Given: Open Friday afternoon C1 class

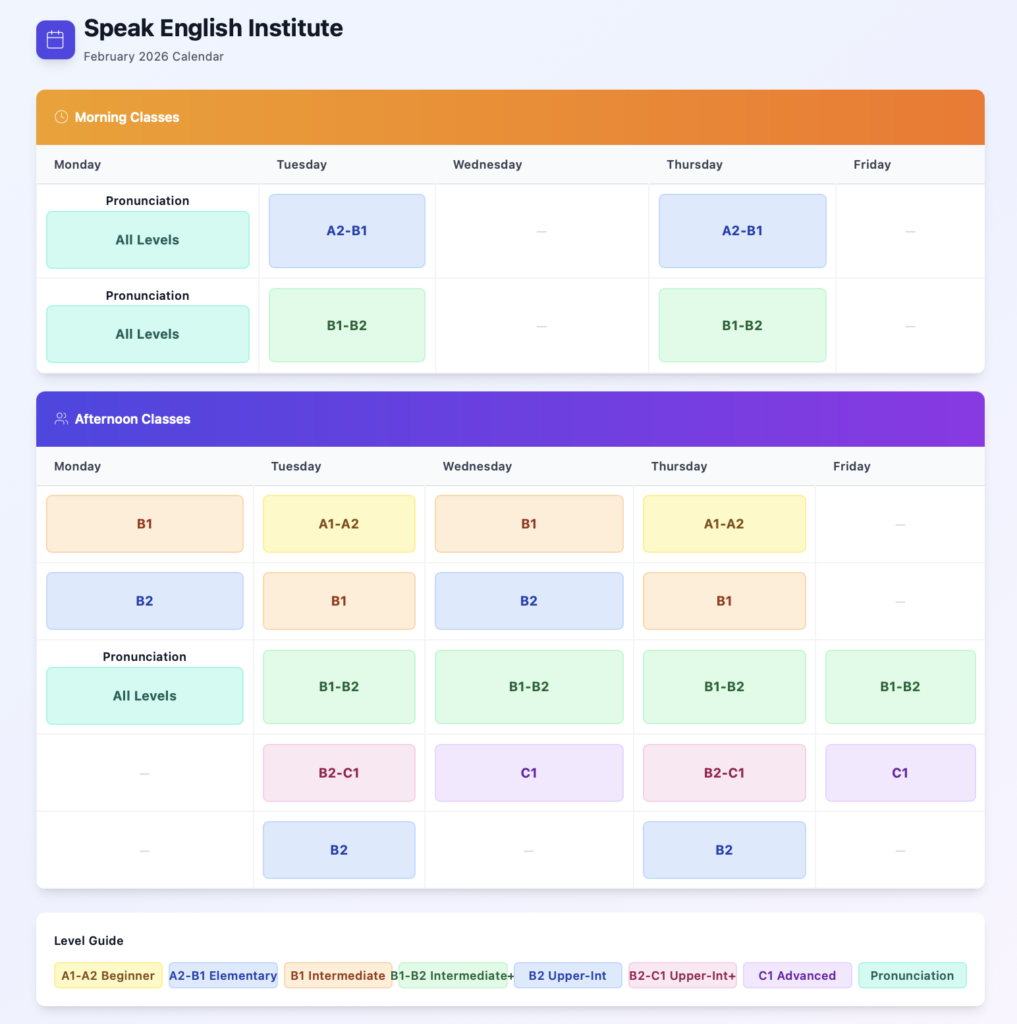Looking at the screenshot, I should [x=900, y=773].
